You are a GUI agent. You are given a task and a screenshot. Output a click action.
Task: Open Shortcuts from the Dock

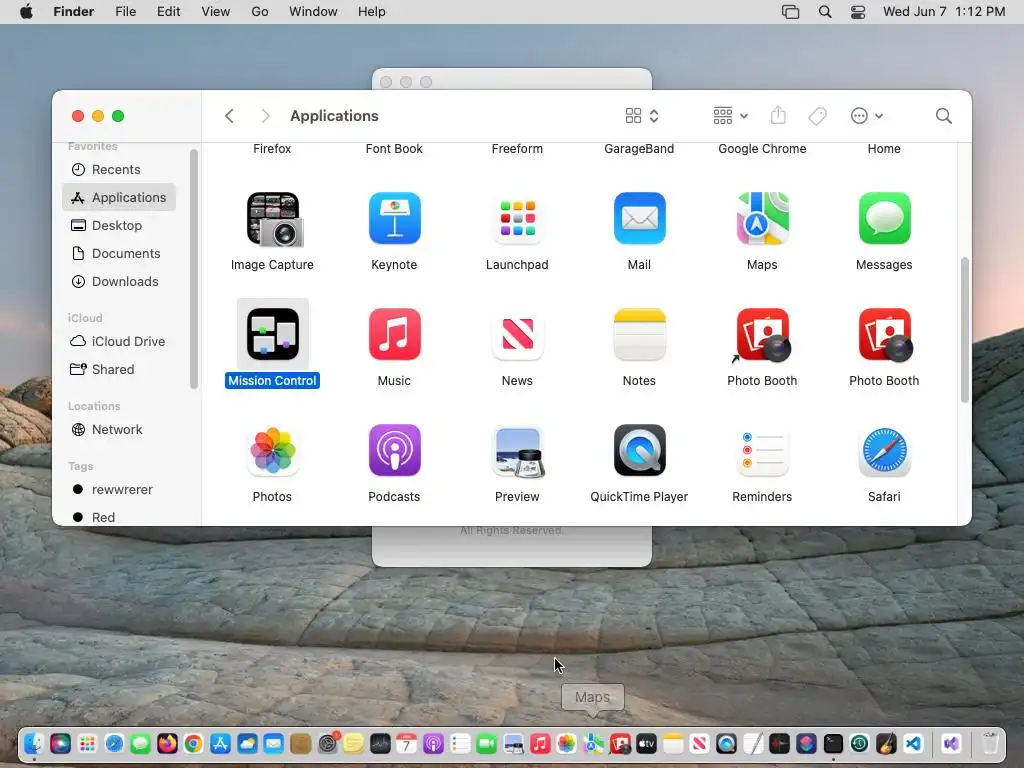click(x=806, y=743)
